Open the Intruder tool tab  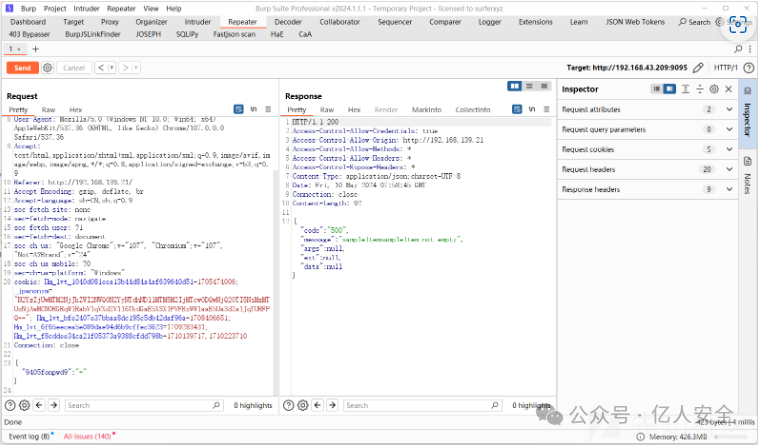198,22
